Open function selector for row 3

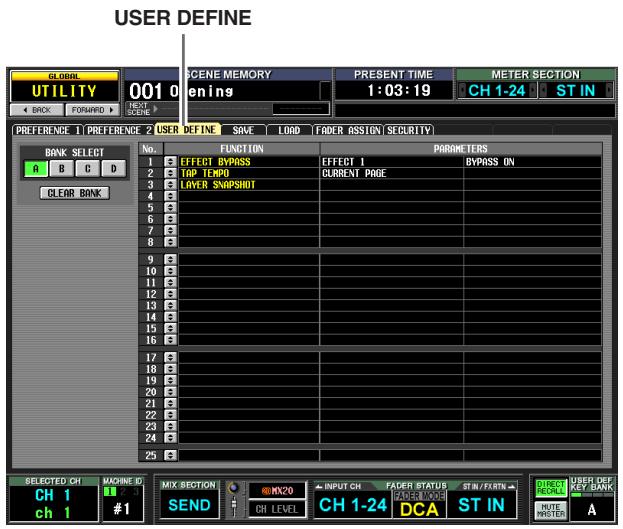click(170, 185)
